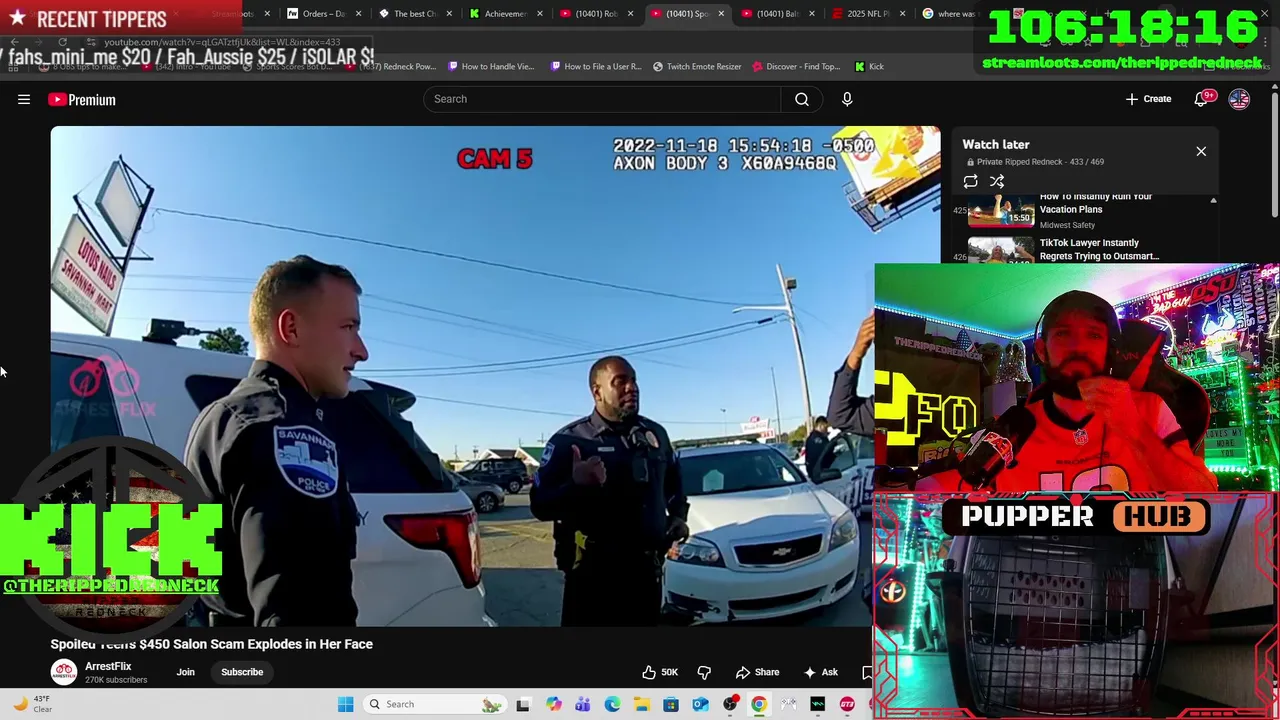Close the 'Orders – Da' tab
Image resolution: width=1280 pixels, height=720 pixels.
[x=358, y=14]
